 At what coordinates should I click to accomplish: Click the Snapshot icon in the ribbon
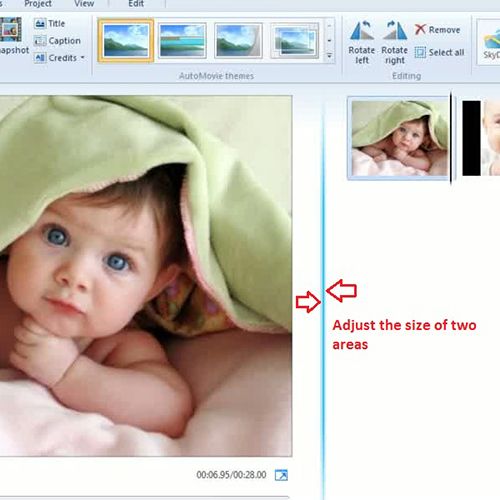(11, 36)
